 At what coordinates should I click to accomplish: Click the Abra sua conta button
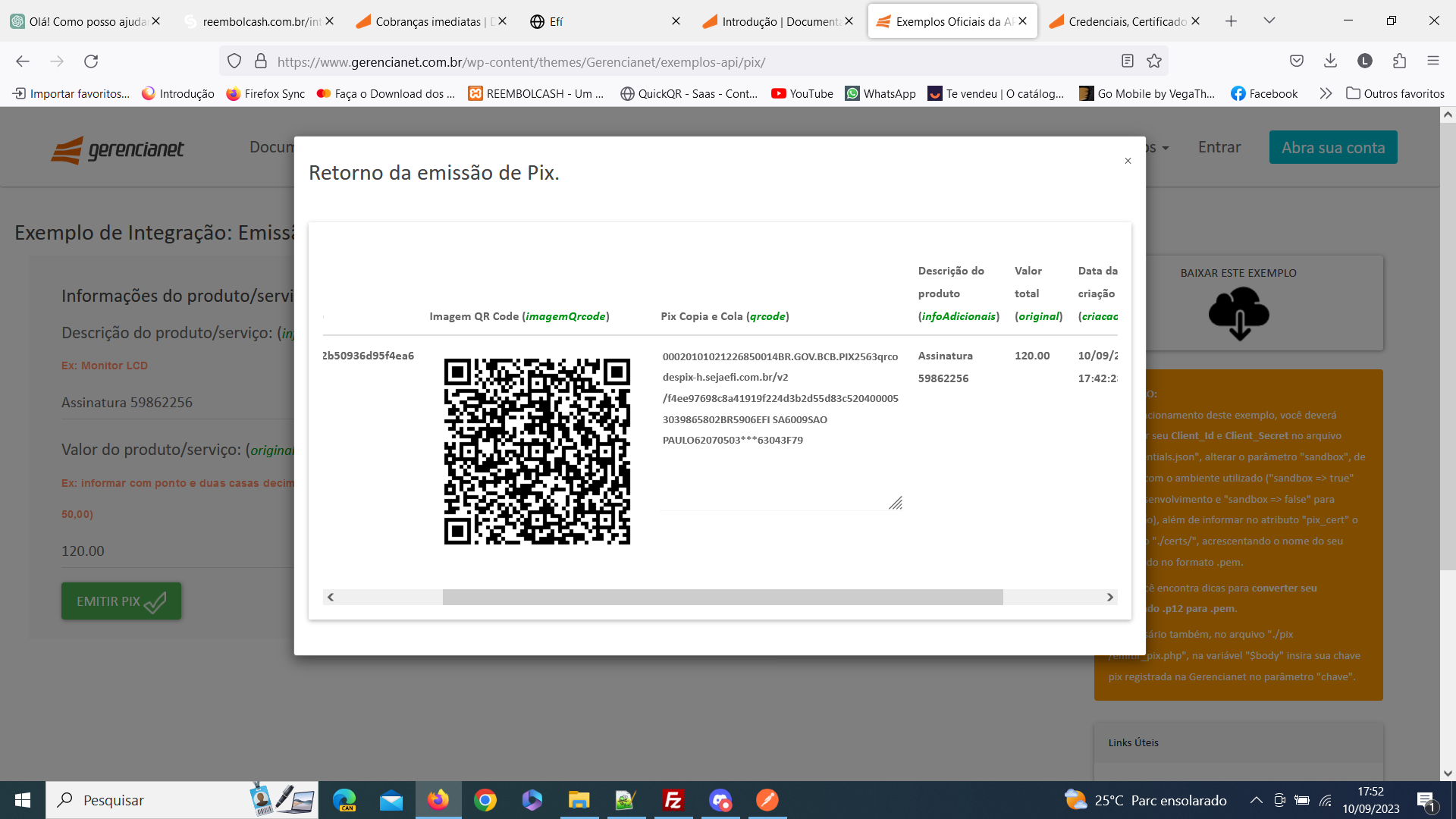(1333, 147)
